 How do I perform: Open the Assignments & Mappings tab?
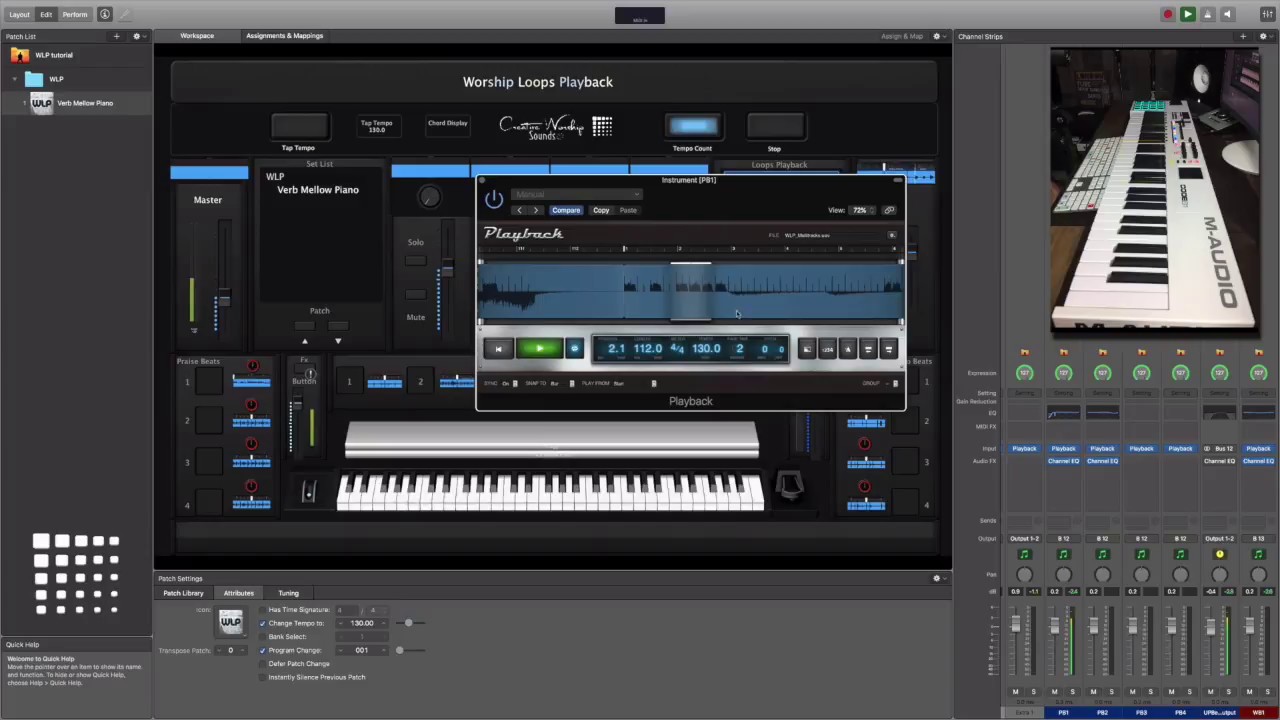click(285, 36)
